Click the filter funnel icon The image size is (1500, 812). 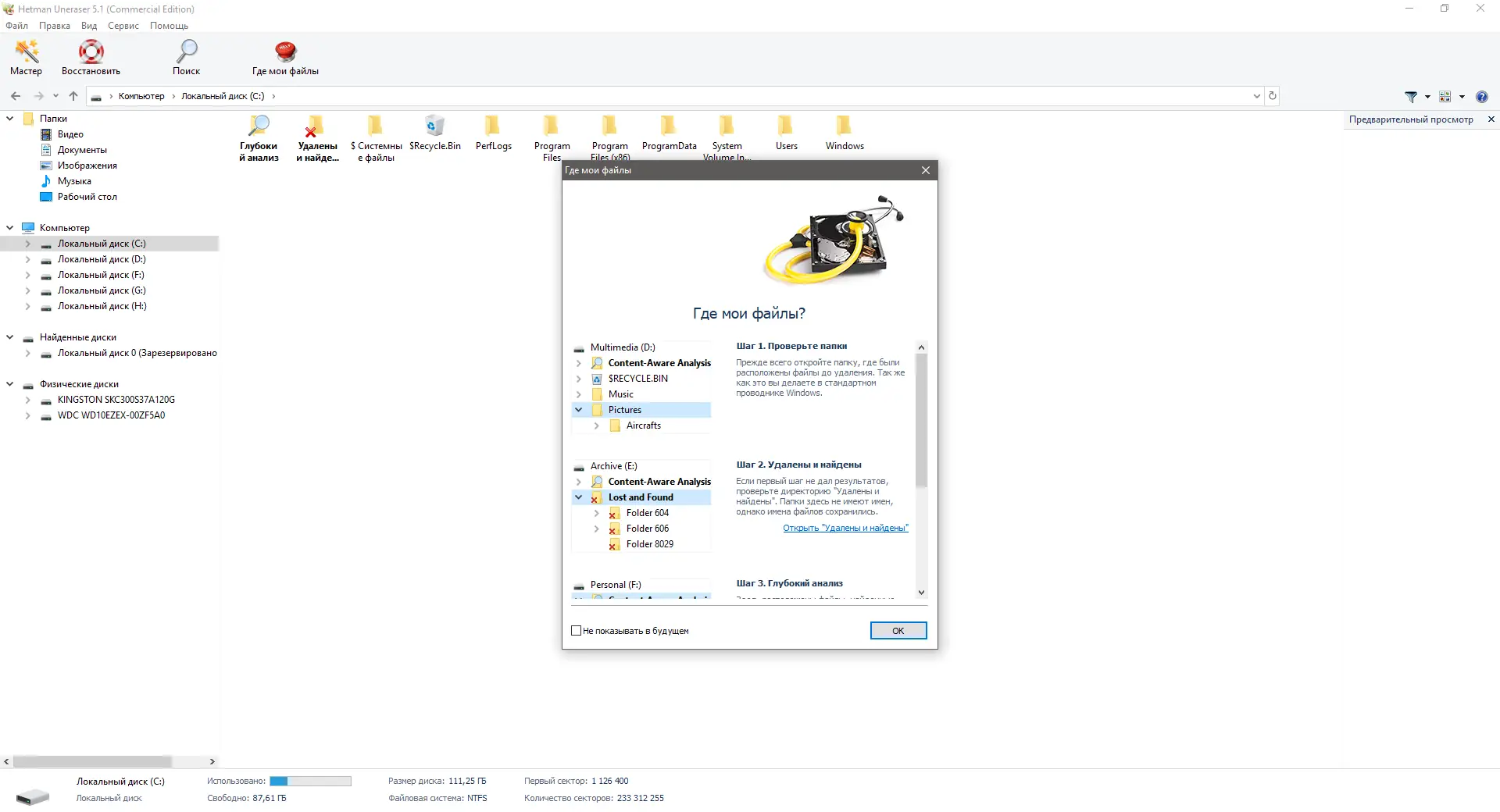[1411, 96]
